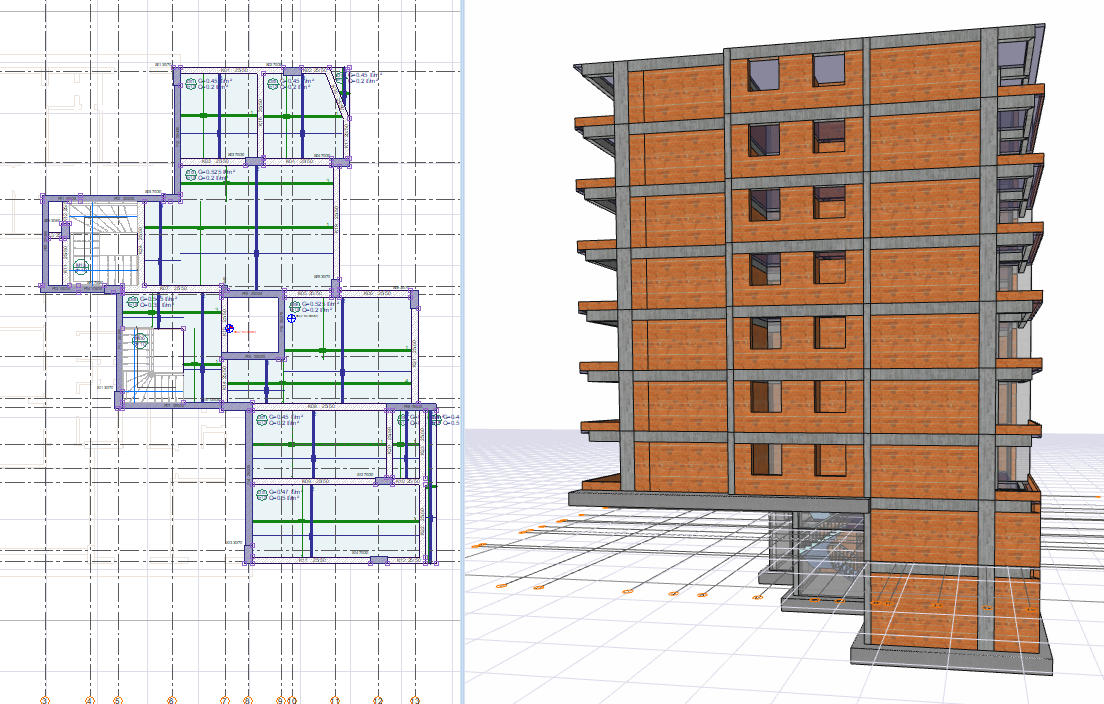The height and width of the screenshot is (704, 1104).
Task: Select the concrete foundation footing under the brick wall
Action: 951,655
